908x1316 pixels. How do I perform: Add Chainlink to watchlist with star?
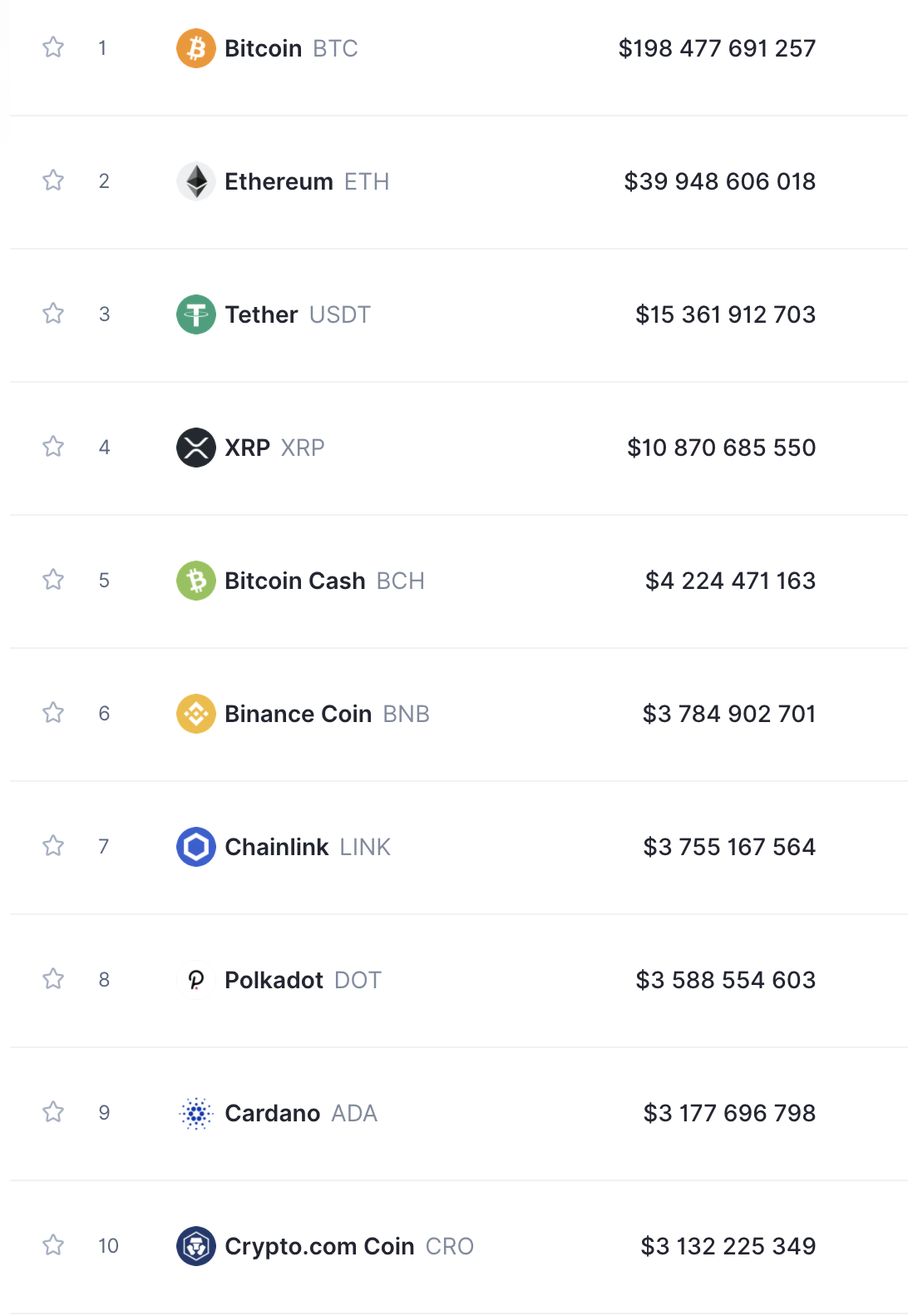coord(53,846)
